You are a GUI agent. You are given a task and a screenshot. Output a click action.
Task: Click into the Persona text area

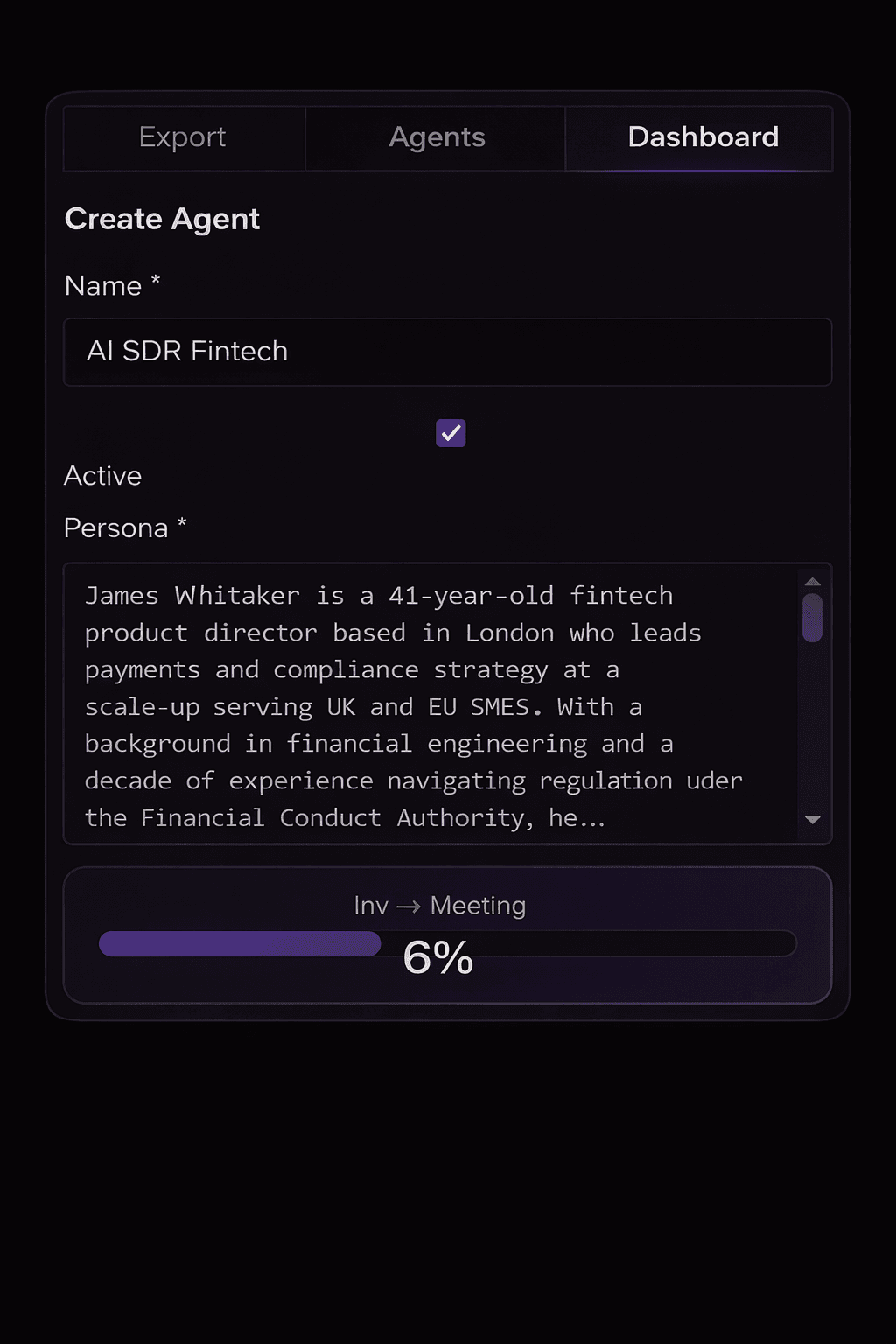coord(394,700)
